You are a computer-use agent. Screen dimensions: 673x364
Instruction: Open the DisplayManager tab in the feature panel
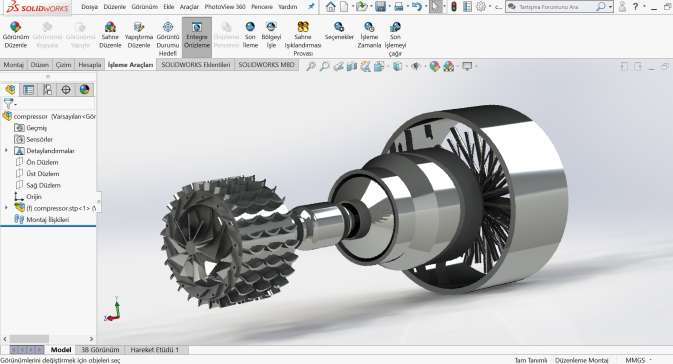tap(85, 89)
